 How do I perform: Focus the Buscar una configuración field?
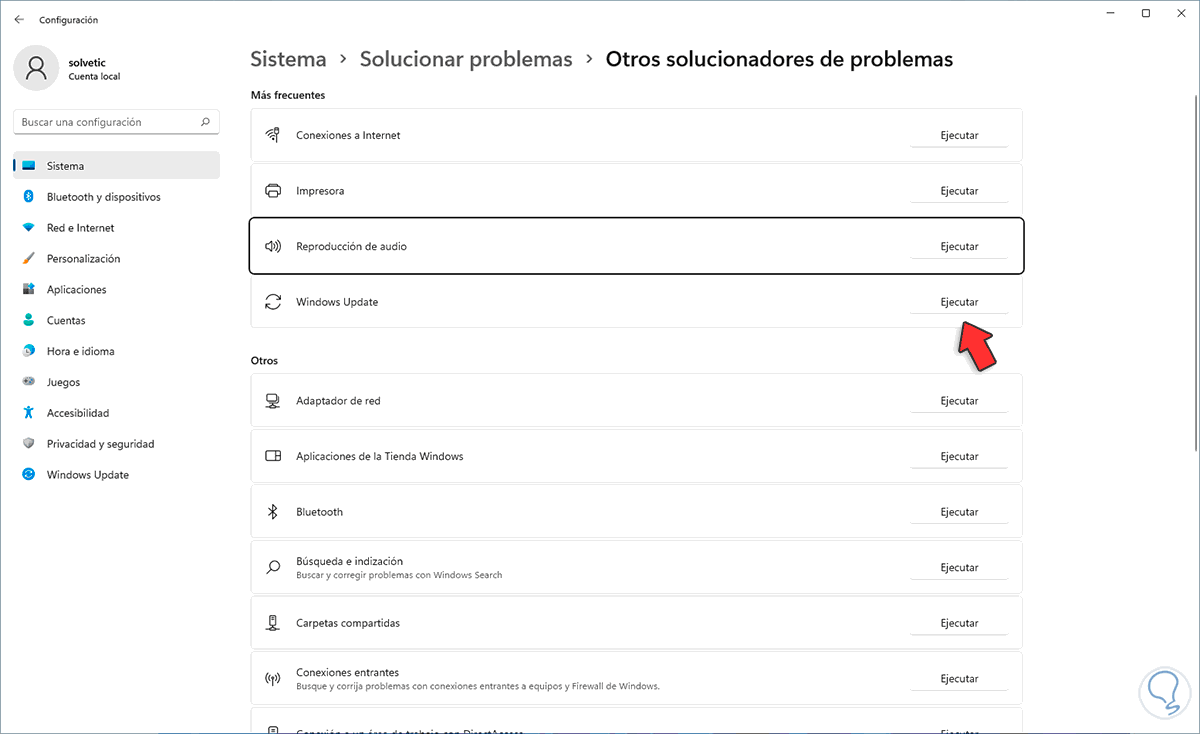tap(105, 122)
